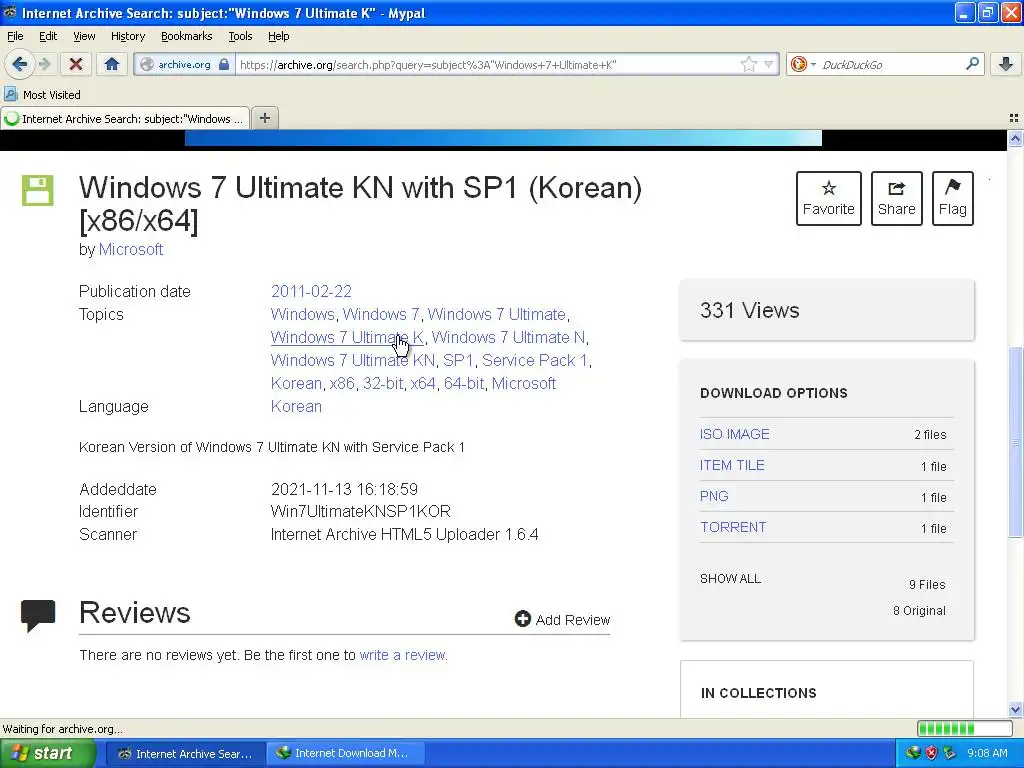Click the Internet Archive Search taskbar button

point(185,754)
